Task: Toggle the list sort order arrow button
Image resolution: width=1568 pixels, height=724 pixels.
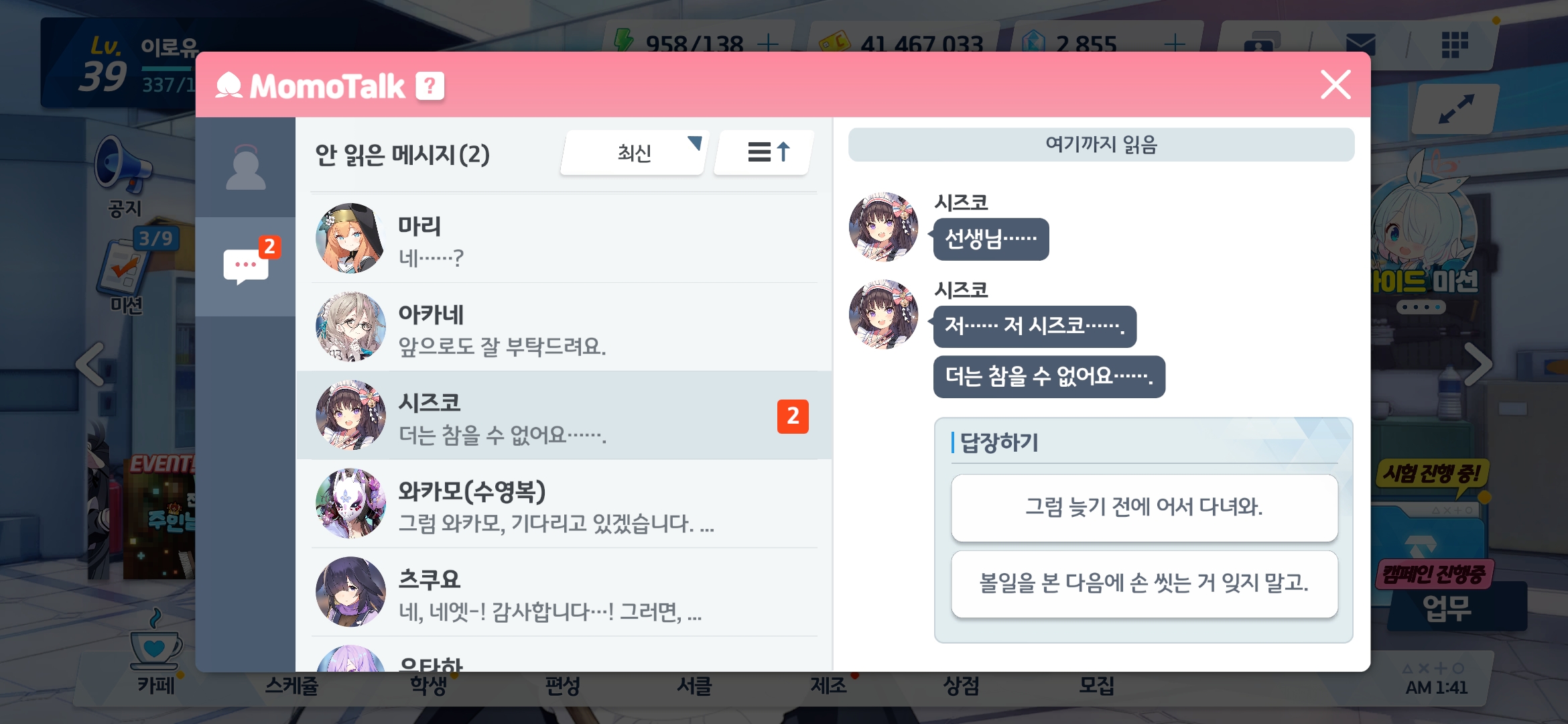Action: click(x=765, y=152)
